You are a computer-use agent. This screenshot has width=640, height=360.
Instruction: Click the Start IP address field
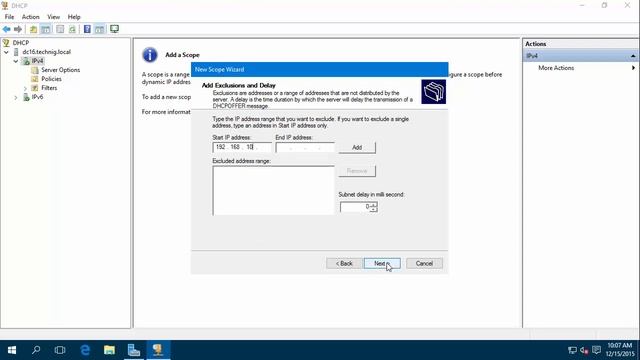tap(242, 147)
